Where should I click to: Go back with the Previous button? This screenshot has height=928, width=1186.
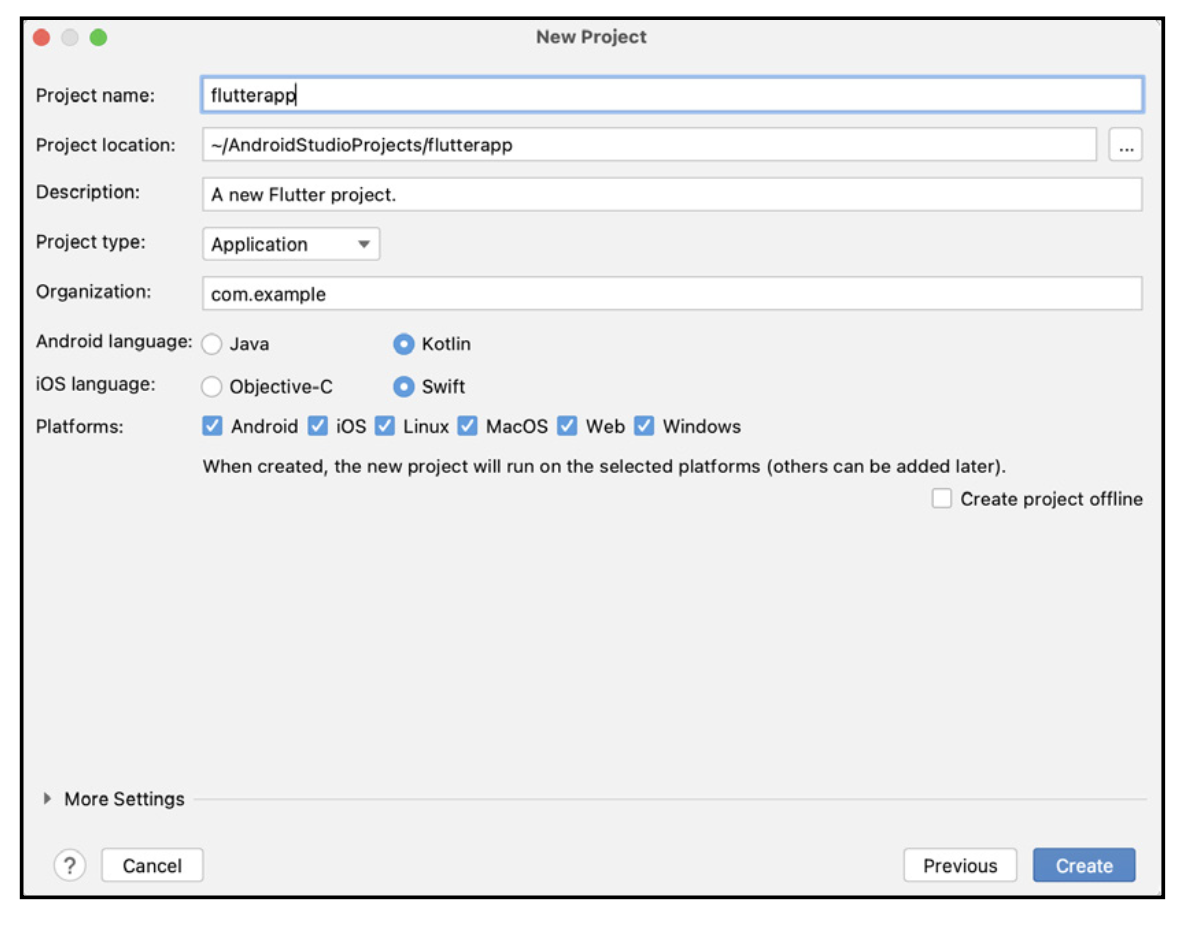[x=959, y=866]
